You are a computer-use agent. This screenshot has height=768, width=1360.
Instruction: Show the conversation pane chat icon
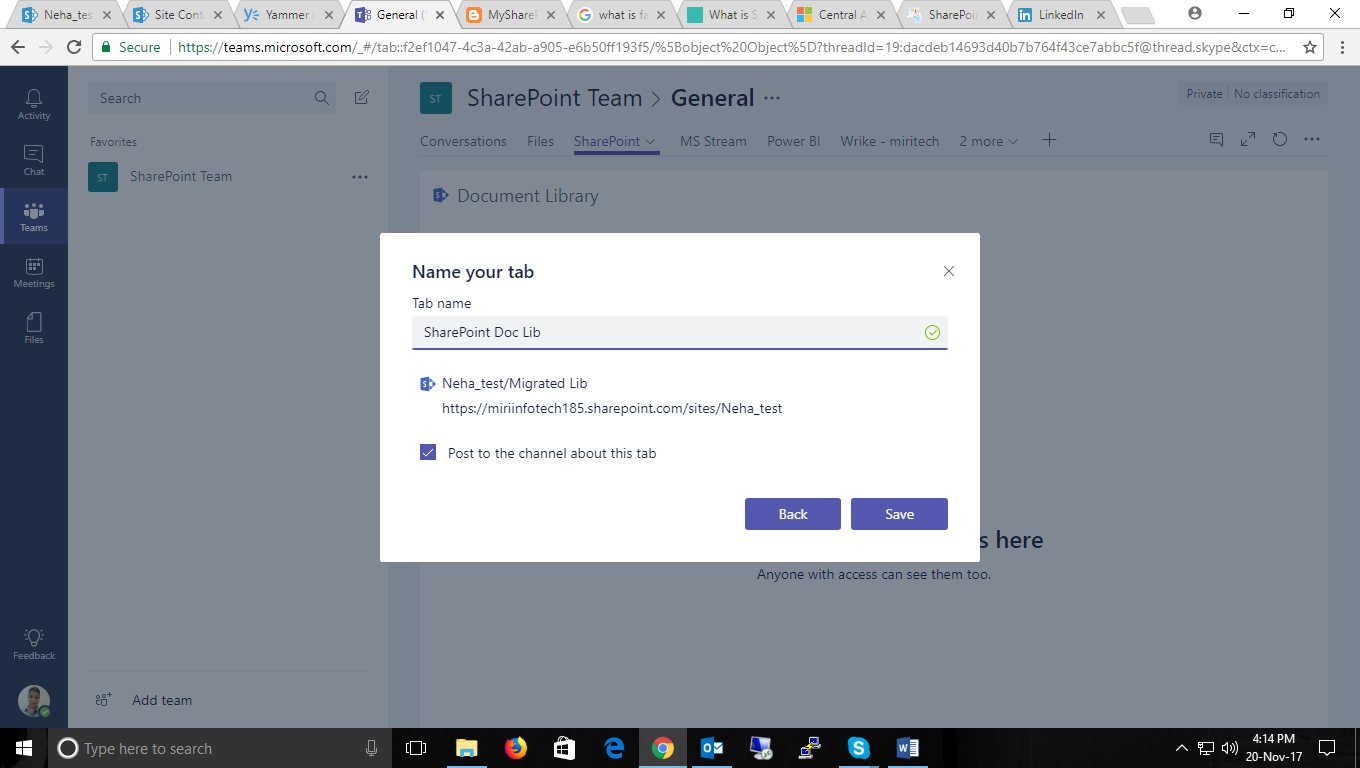point(1215,140)
